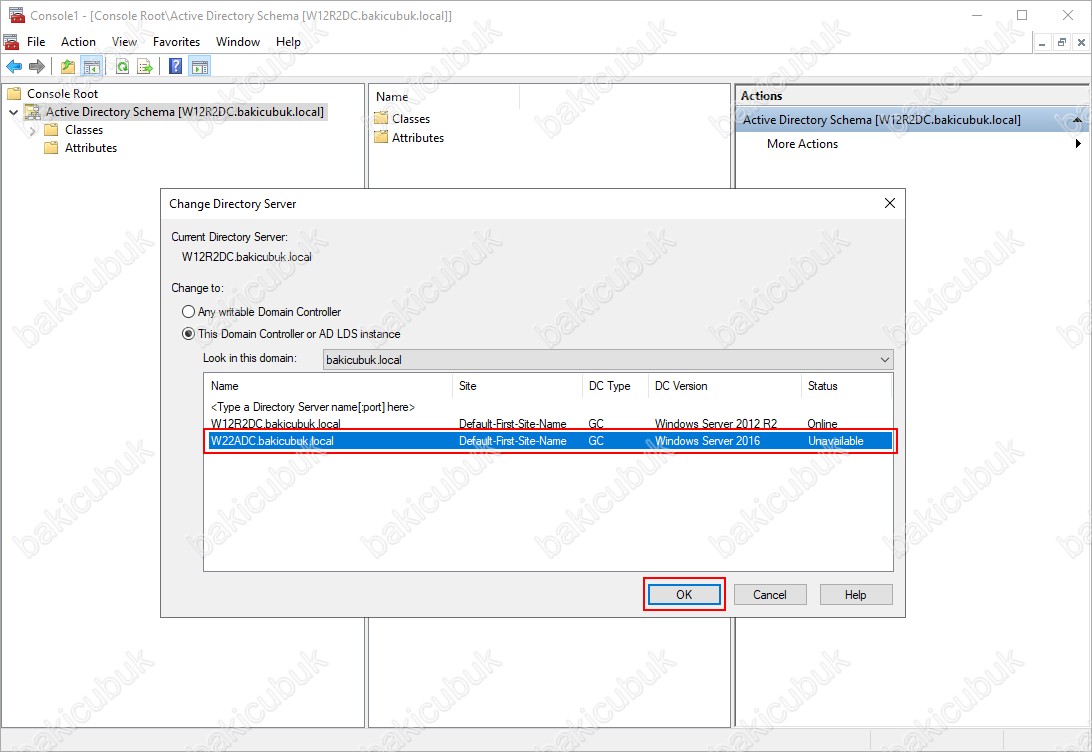Click the Help button in the dialog
The height and width of the screenshot is (752, 1092).
click(856, 595)
